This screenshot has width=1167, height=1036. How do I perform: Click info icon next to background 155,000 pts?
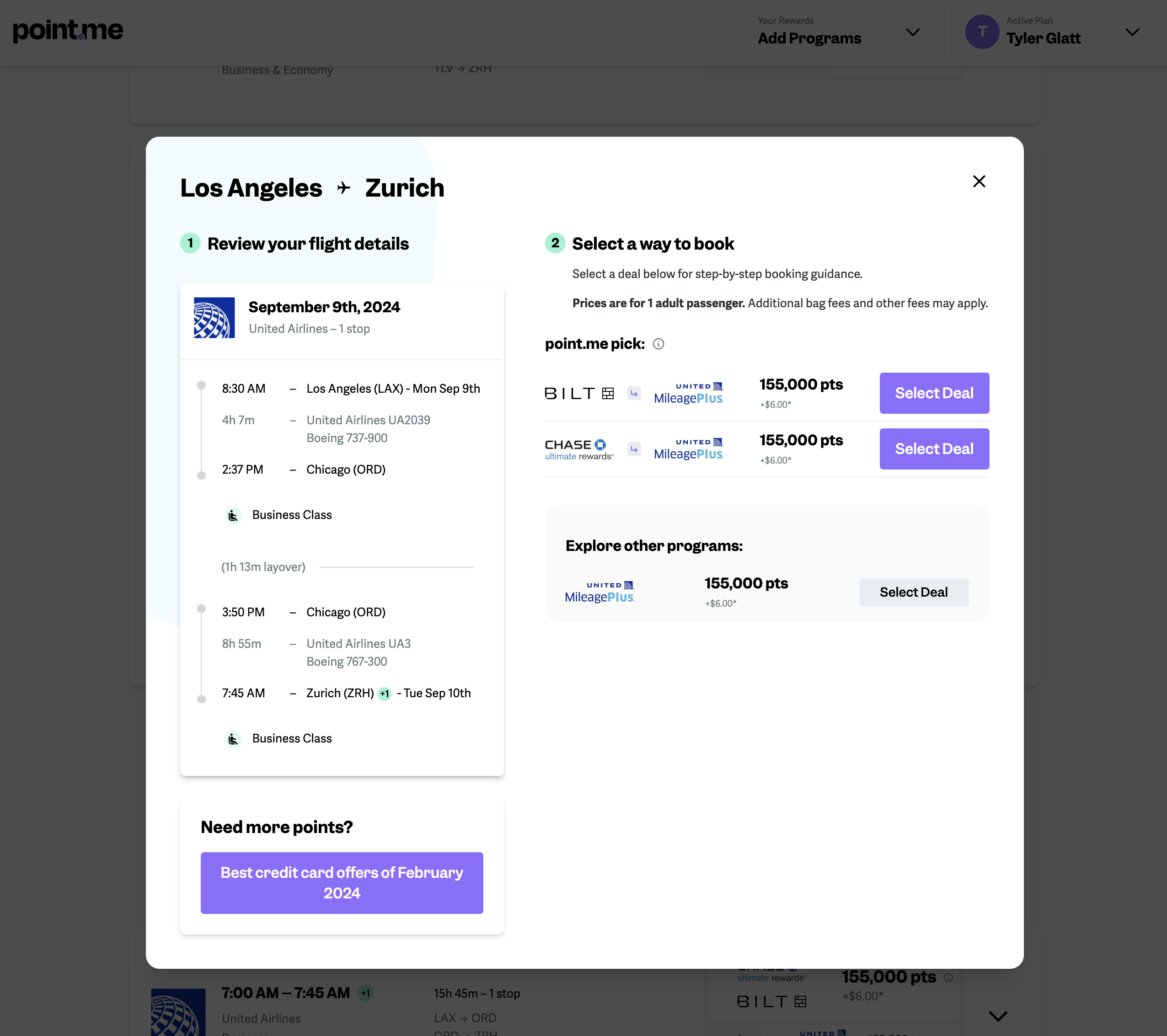pos(948,977)
